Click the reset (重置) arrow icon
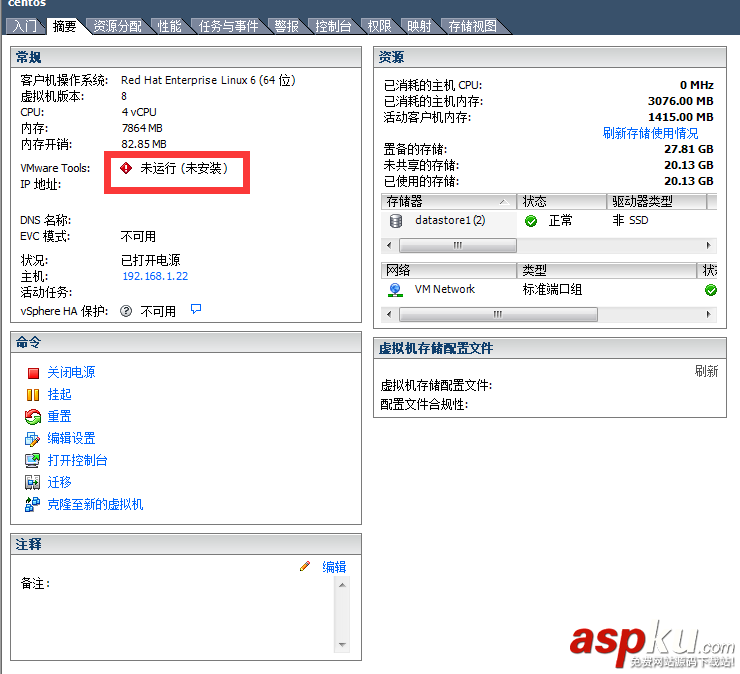This screenshot has height=674, width=740. (33, 417)
